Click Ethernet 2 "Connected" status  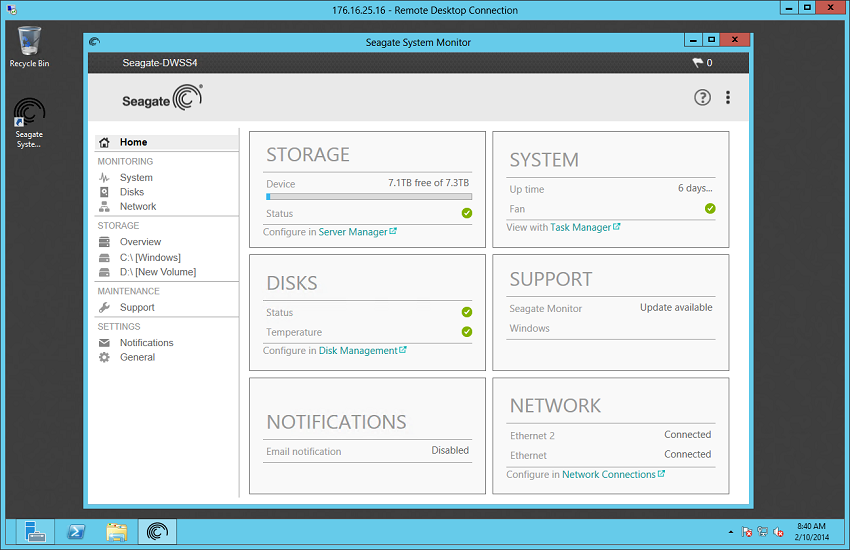pyautogui.click(x=687, y=435)
